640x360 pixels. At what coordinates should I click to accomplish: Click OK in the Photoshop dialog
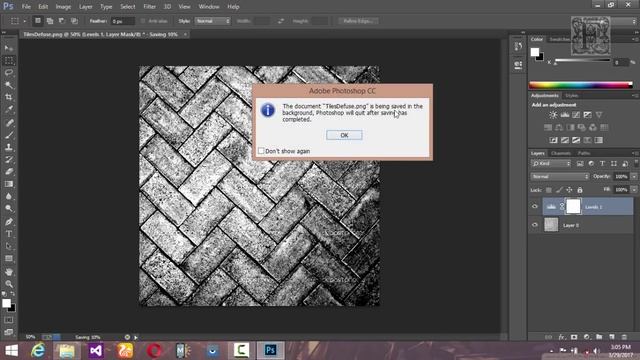(344, 135)
